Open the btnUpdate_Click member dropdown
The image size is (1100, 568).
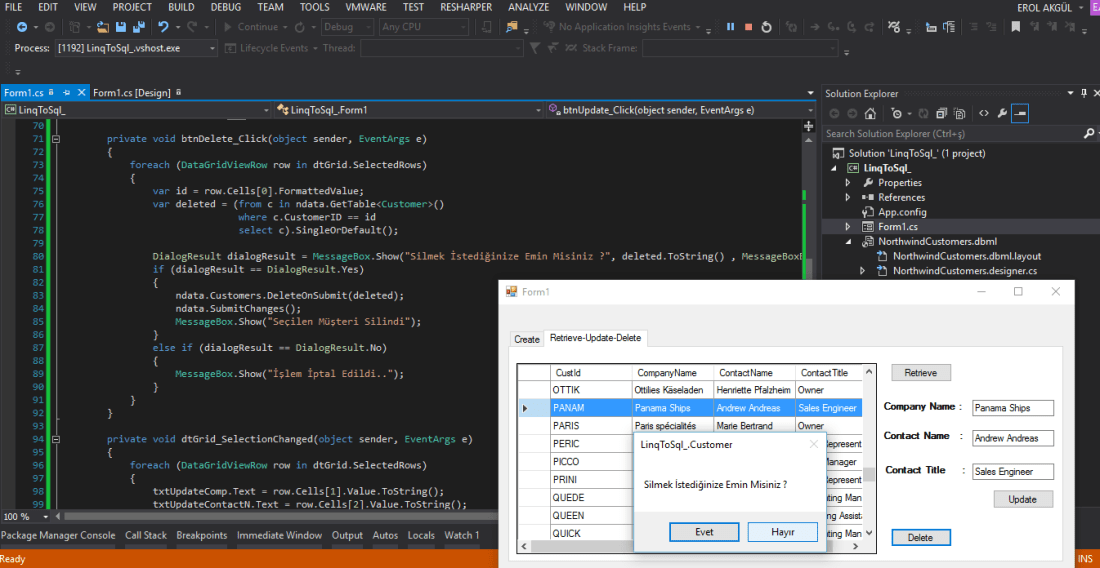pos(810,110)
